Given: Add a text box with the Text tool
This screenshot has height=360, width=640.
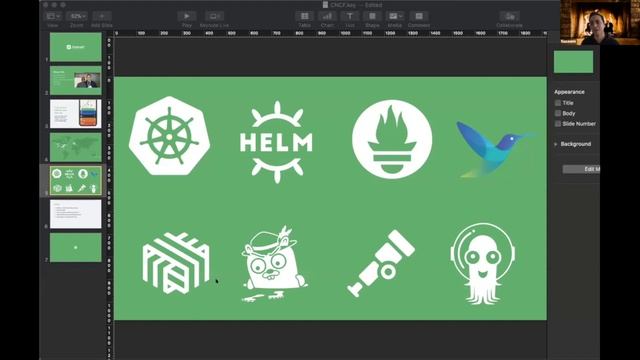Looking at the screenshot, I should click(x=349, y=16).
